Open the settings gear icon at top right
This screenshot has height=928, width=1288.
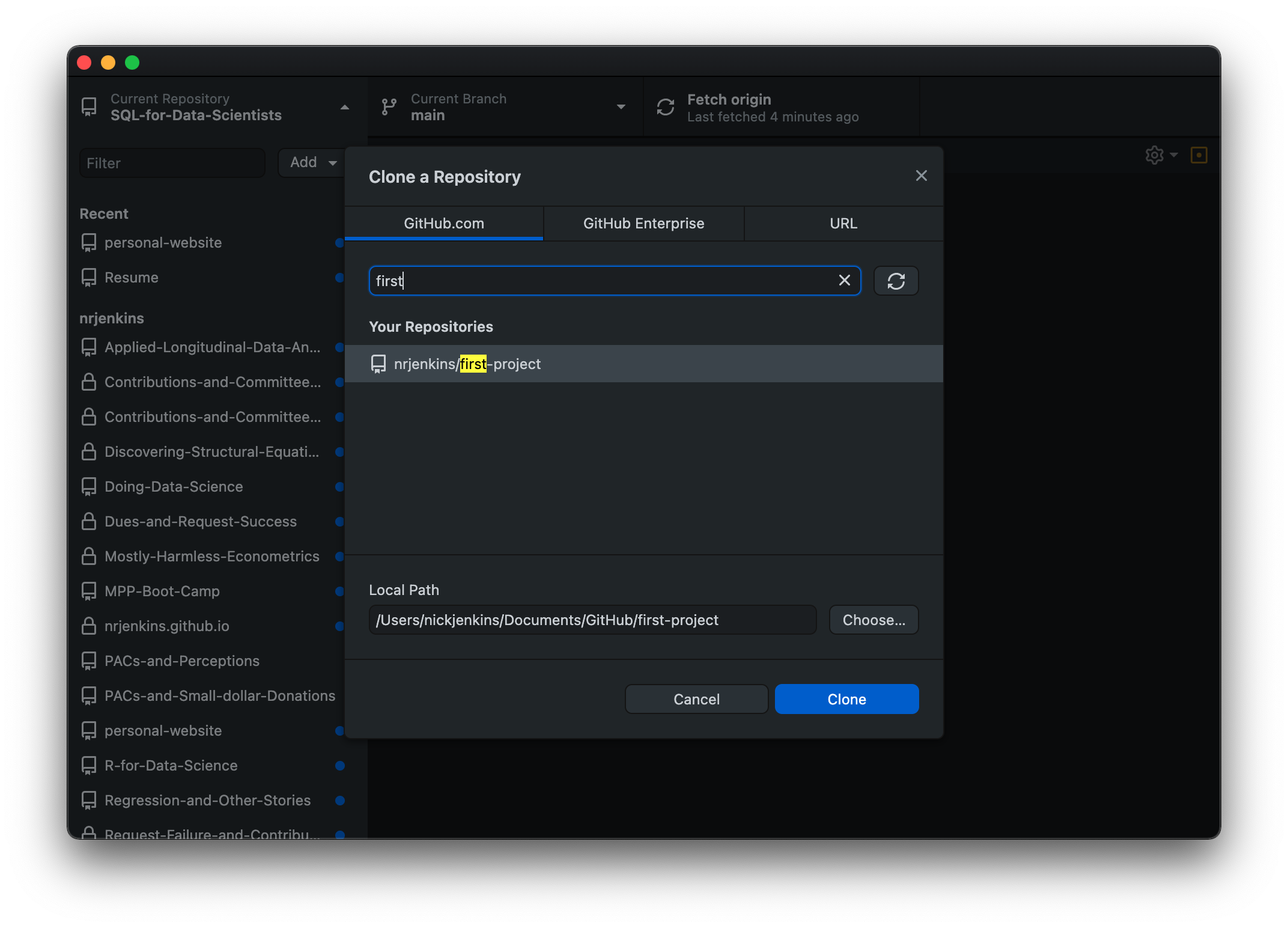pyautogui.click(x=1154, y=155)
